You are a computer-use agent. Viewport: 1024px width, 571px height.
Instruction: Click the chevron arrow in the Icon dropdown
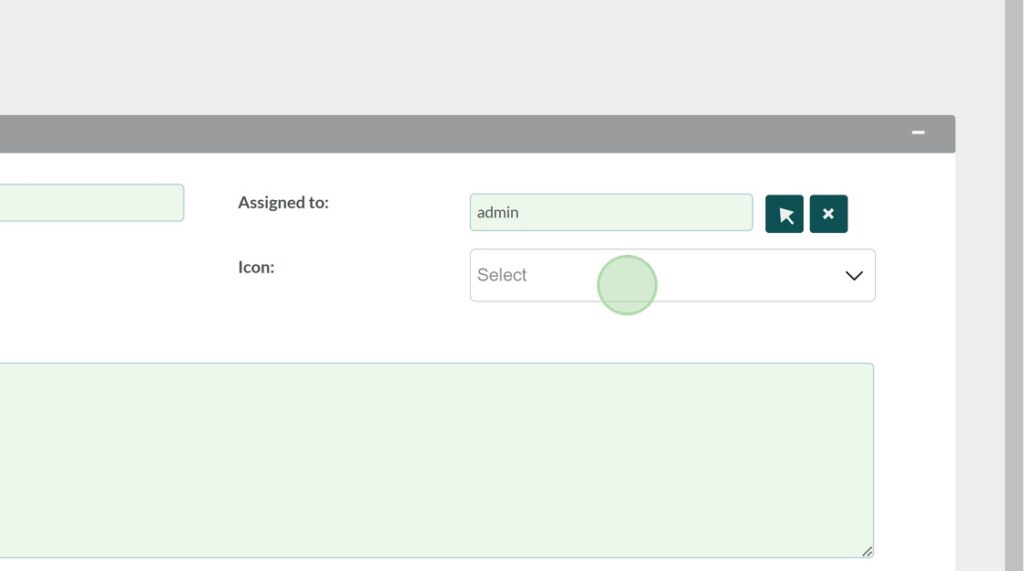click(x=853, y=276)
